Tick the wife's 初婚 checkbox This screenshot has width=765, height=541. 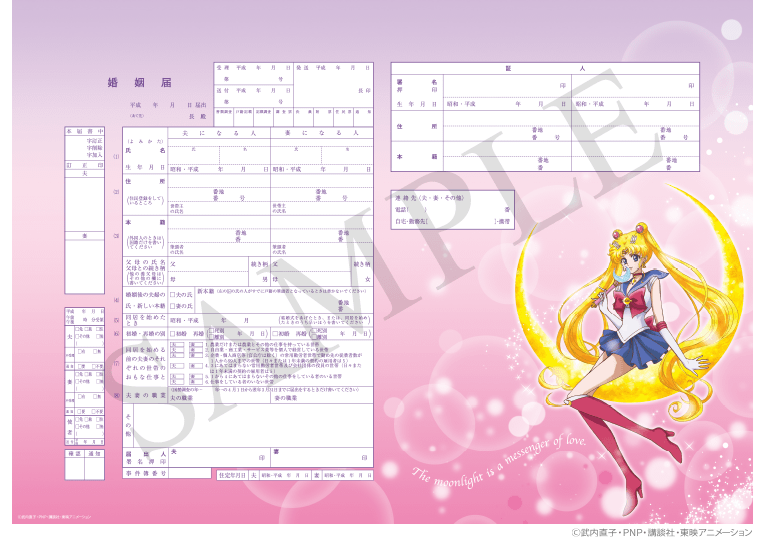click(274, 332)
